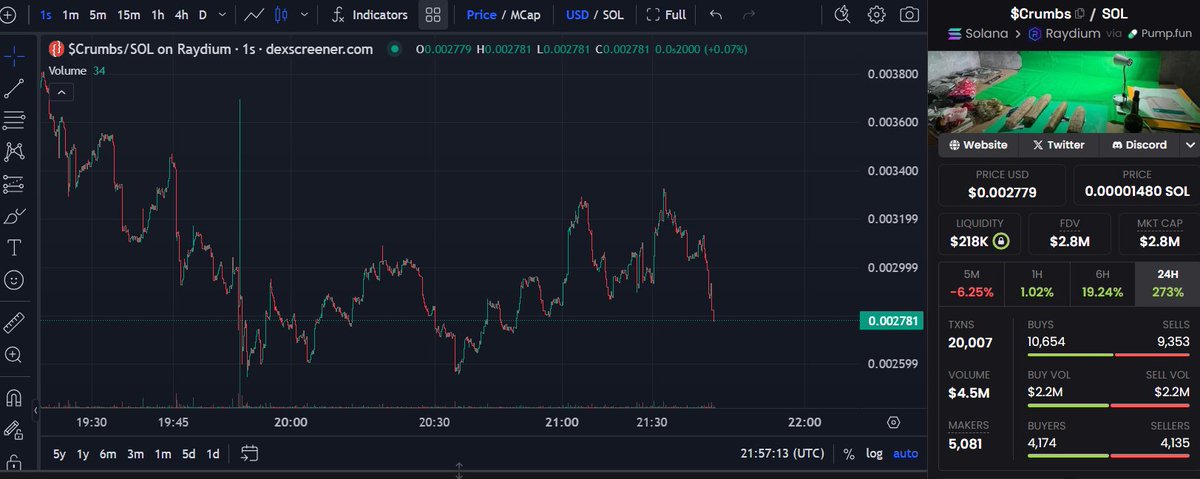Select the 1m timeframe in top toolbar
The width and height of the screenshot is (1200, 479).
pos(70,15)
